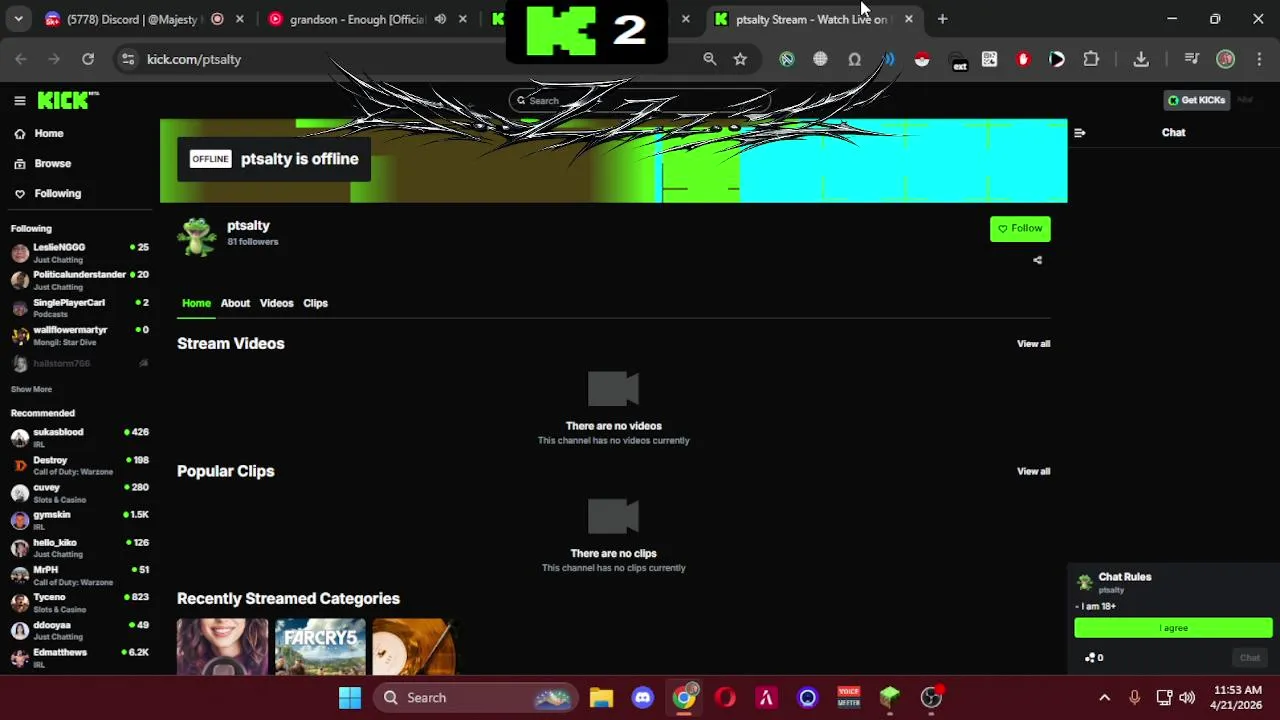Click the share icon below Follow
Viewport: 1280px width, 720px height.
click(x=1037, y=260)
